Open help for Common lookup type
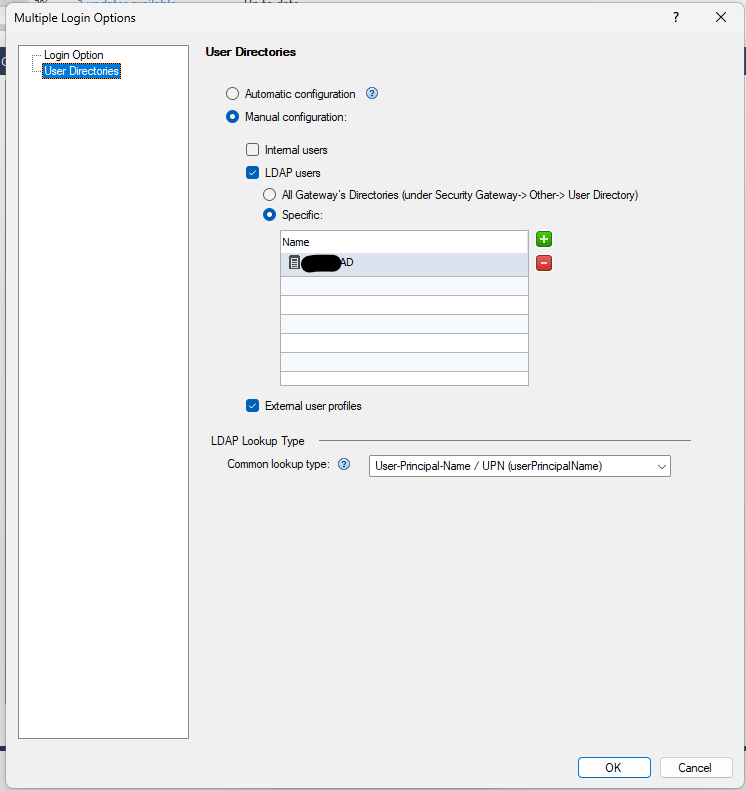This screenshot has height=790, width=746. (344, 464)
